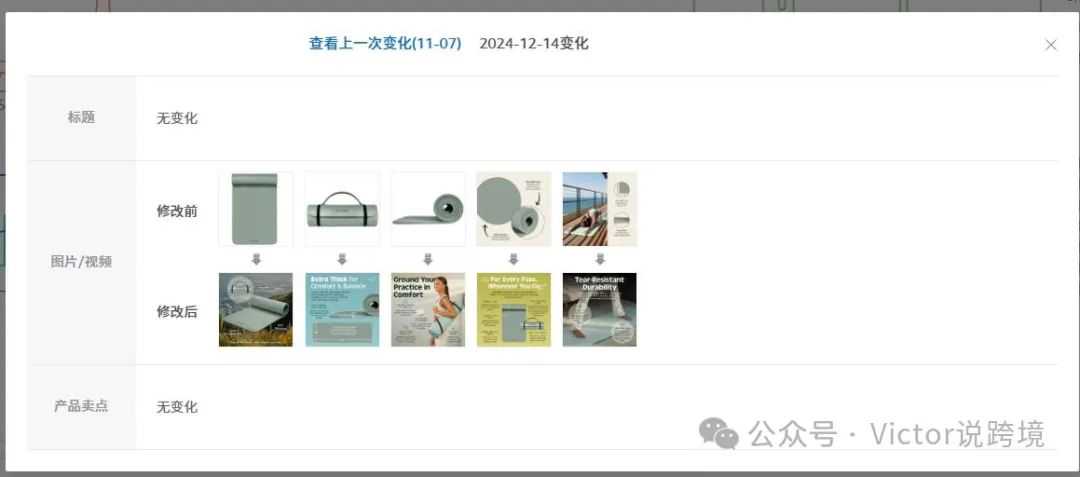Select the 产品卖点 row label

click(81, 406)
